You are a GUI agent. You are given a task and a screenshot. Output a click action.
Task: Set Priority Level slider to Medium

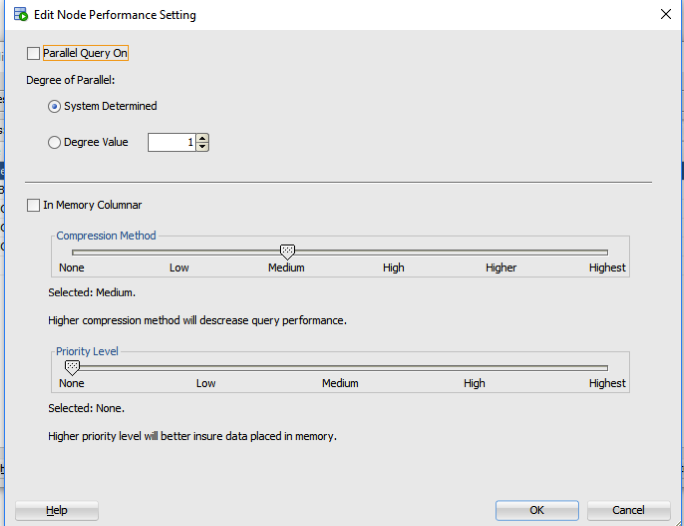coord(340,367)
